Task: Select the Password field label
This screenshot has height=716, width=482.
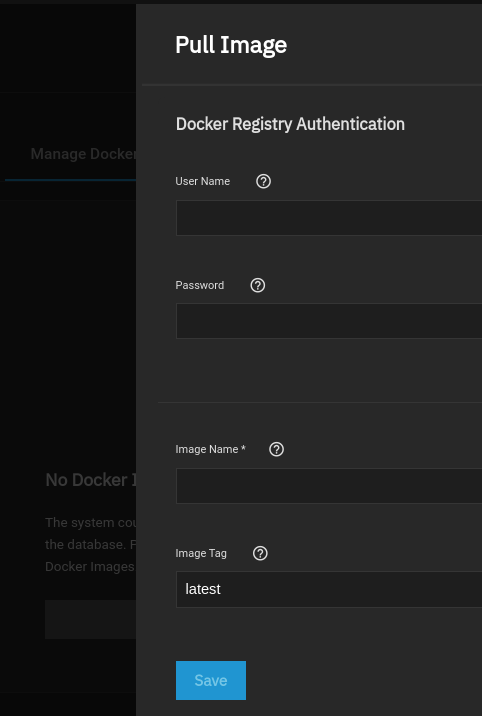Action: tap(199, 285)
